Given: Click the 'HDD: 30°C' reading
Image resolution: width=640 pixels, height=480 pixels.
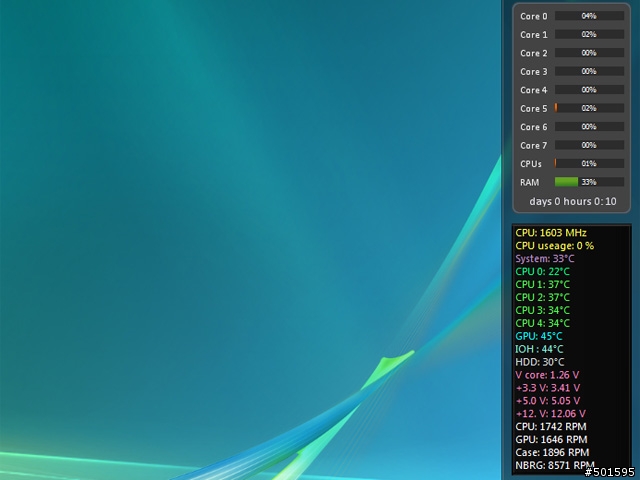Looking at the screenshot, I should 540,362.
